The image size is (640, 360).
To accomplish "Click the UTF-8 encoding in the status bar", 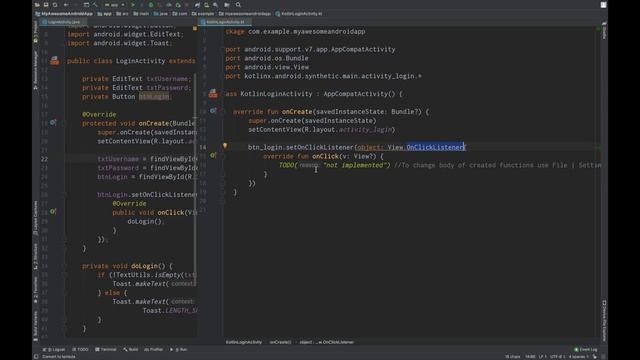I will coord(557,357).
